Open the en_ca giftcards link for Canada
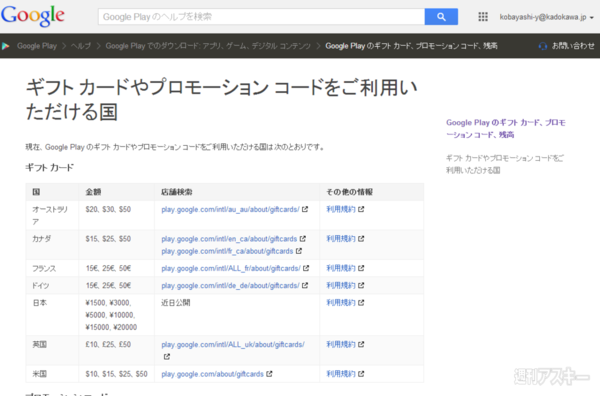The image size is (600, 396). (x=229, y=239)
